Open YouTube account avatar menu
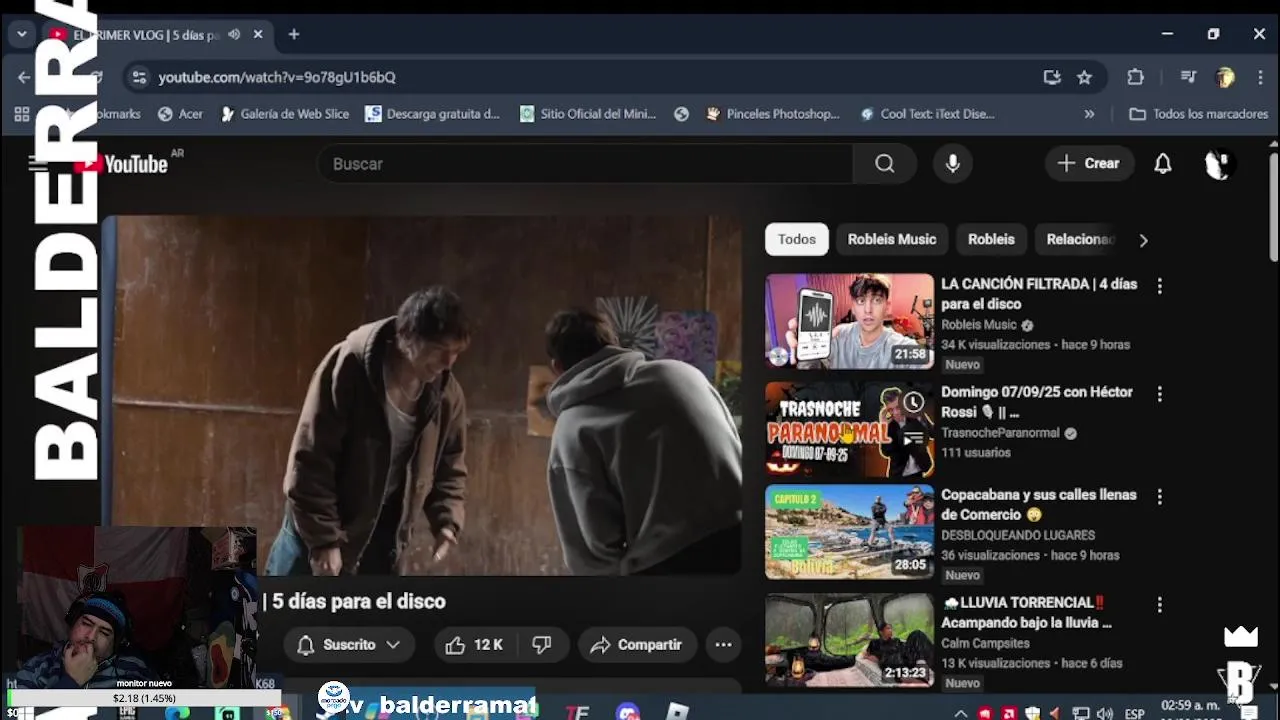Image resolution: width=1280 pixels, height=720 pixels. pyautogui.click(x=1219, y=164)
